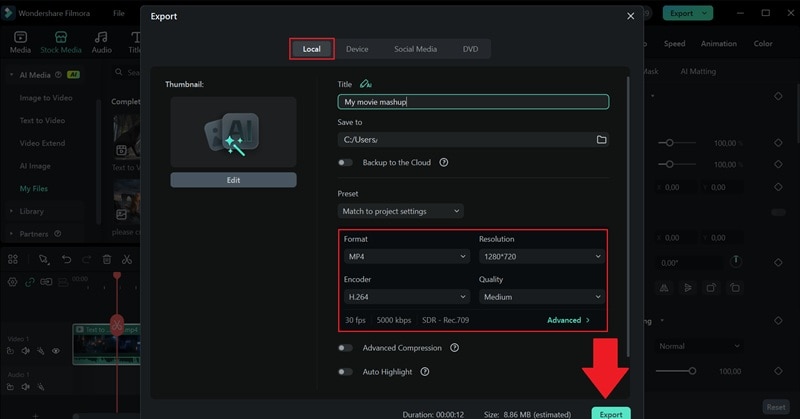
Task: Toggle keyframe diamond beside the Normal section header
Action: click(x=778, y=321)
